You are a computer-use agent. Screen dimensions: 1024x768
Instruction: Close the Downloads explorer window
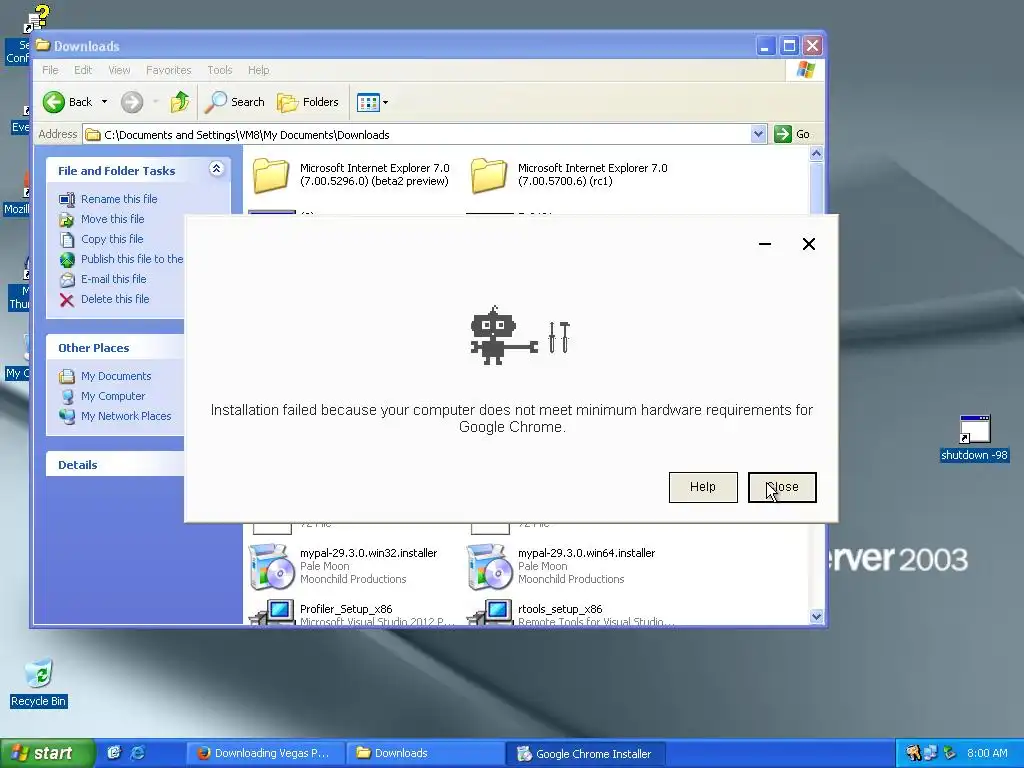(812, 46)
